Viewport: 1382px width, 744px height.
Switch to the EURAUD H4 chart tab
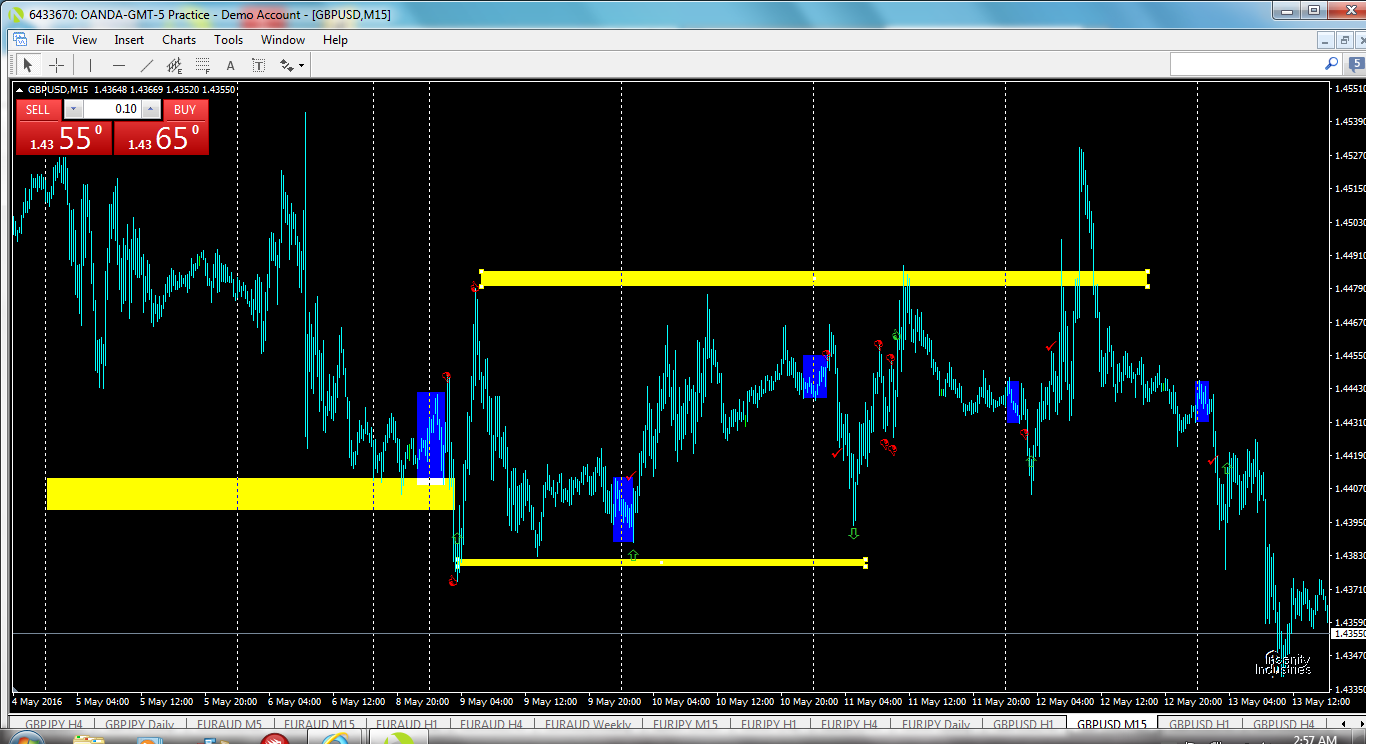click(x=490, y=725)
